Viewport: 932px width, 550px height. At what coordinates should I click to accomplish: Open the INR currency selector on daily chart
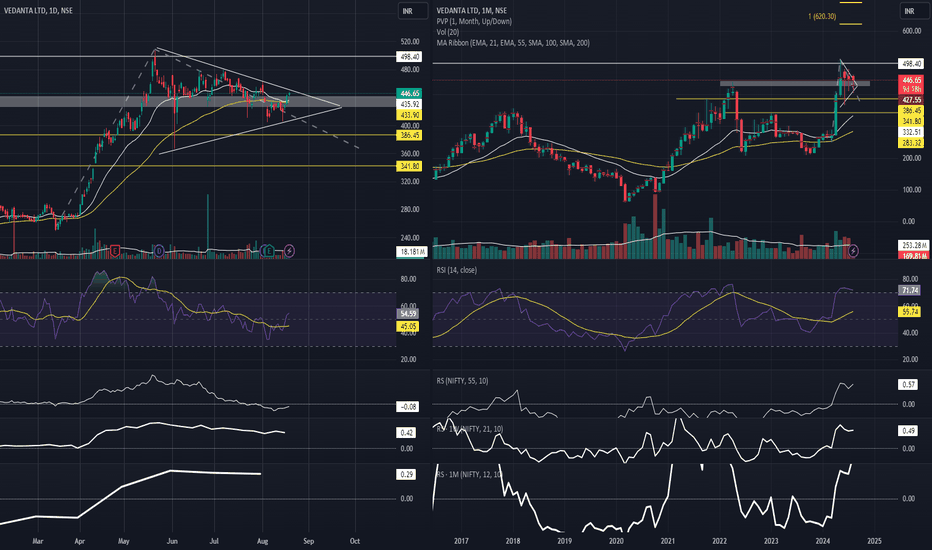coord(413,11)
